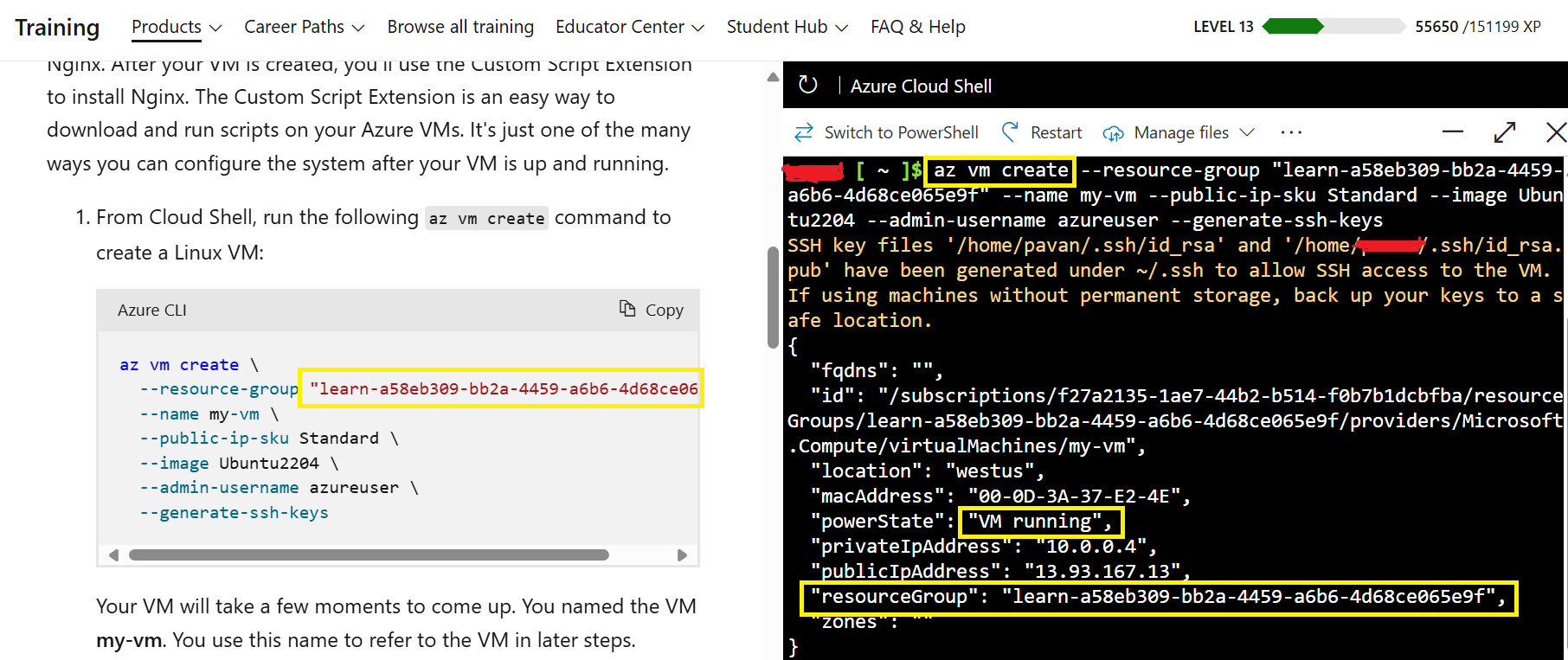Click the --resource-group line in code block
Image resolution: width=1568 pixels, height=660 pixels.
coord(419,389)
